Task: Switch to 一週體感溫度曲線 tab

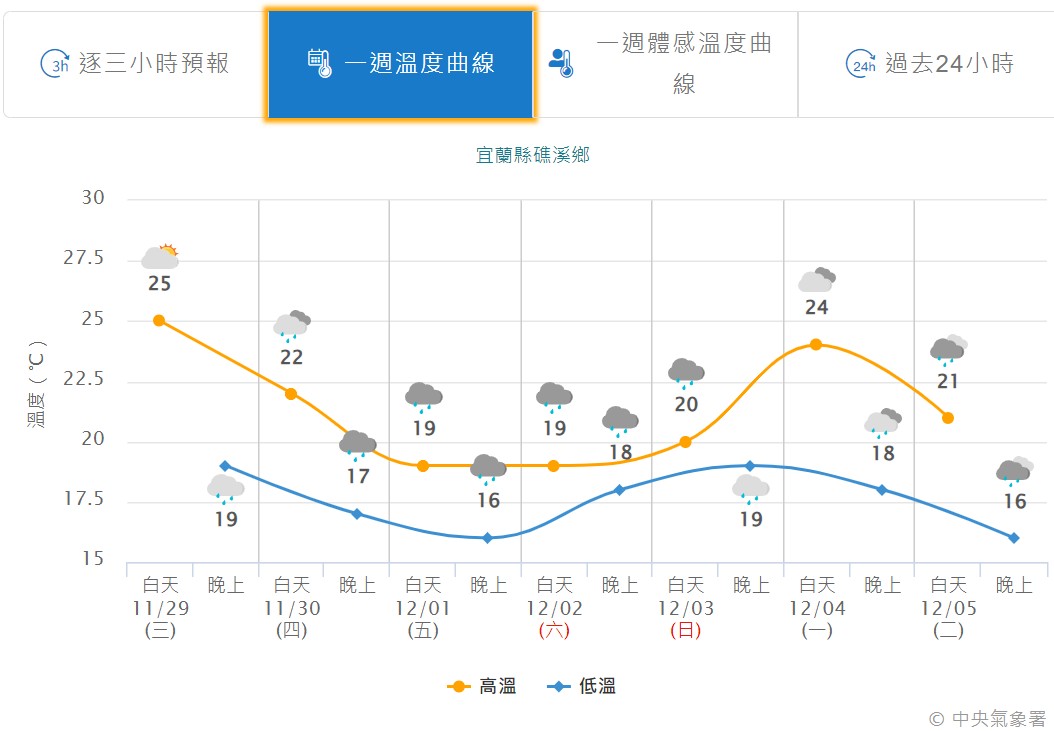Action: point(665,64)
